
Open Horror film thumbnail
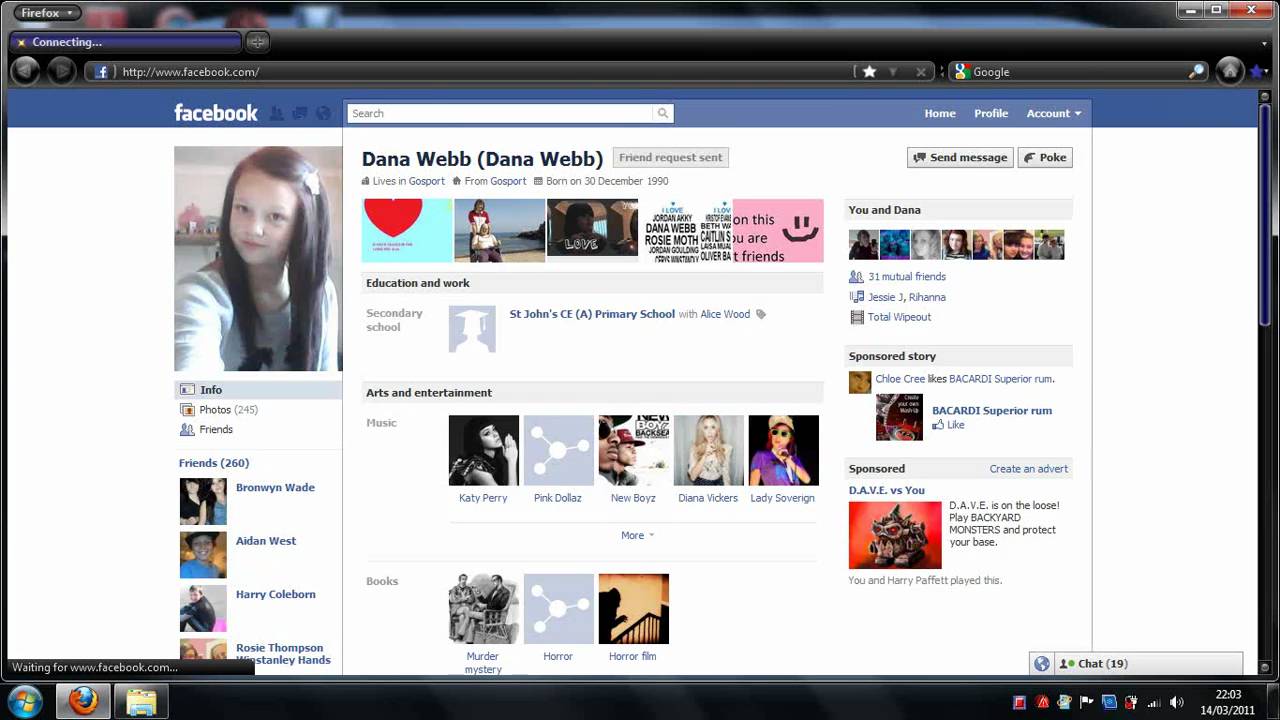[x=633, y=609]
